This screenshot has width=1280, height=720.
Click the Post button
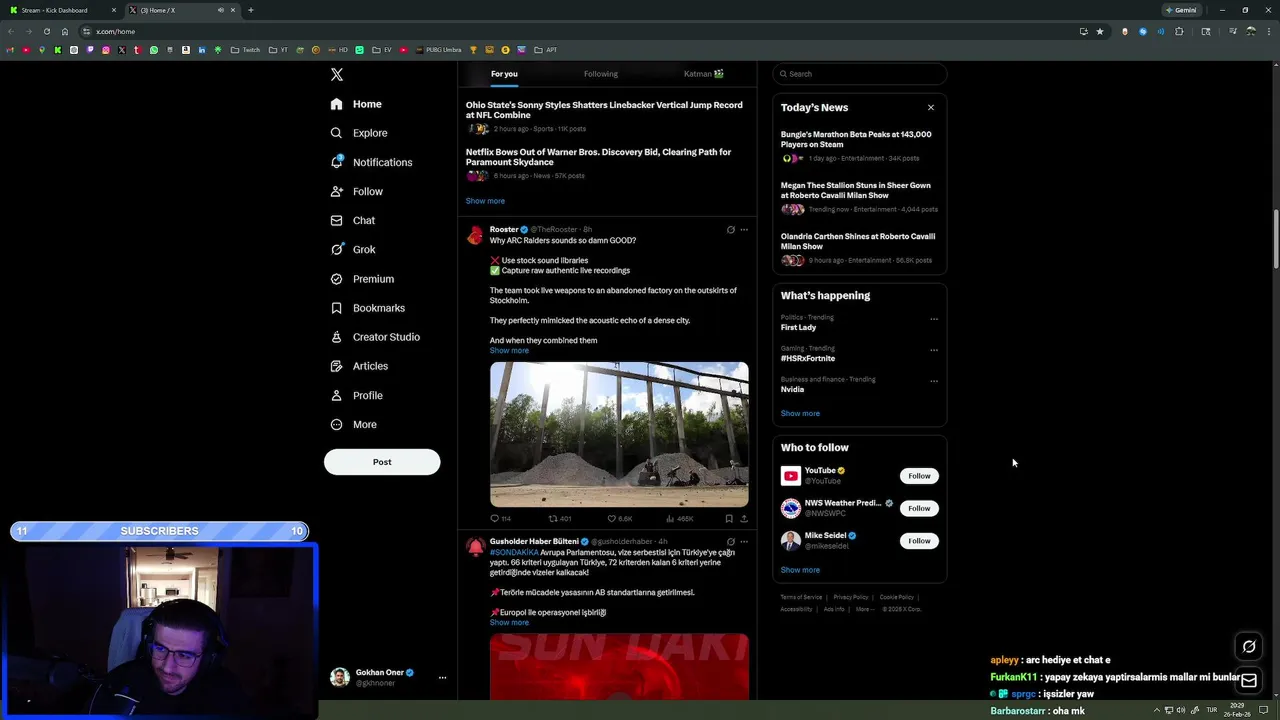click(382, 462)
